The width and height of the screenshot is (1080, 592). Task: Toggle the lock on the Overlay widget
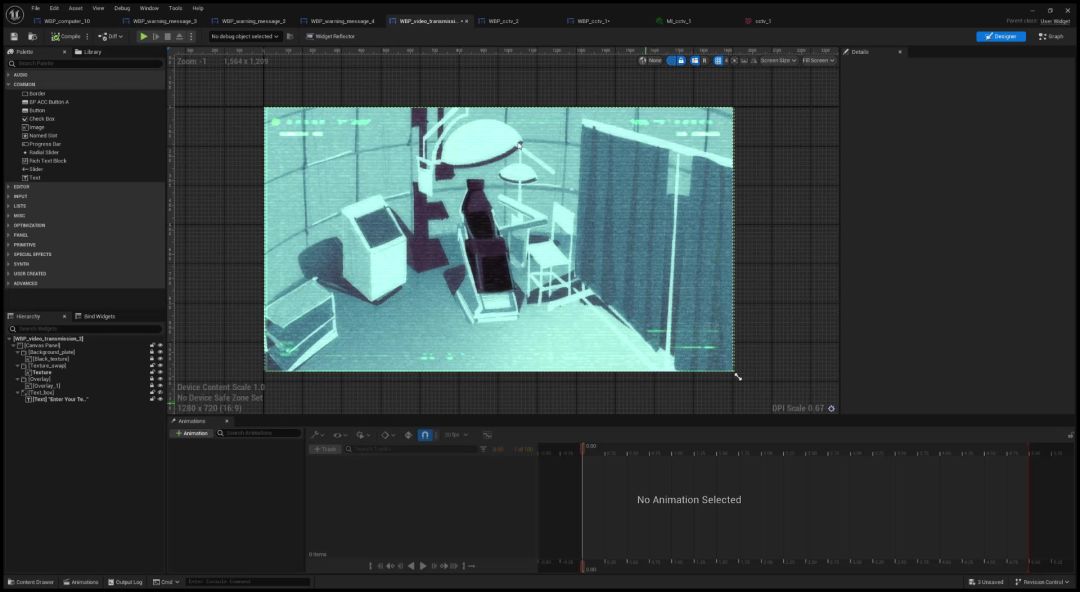pyautogui.click(x=152, y=379)
